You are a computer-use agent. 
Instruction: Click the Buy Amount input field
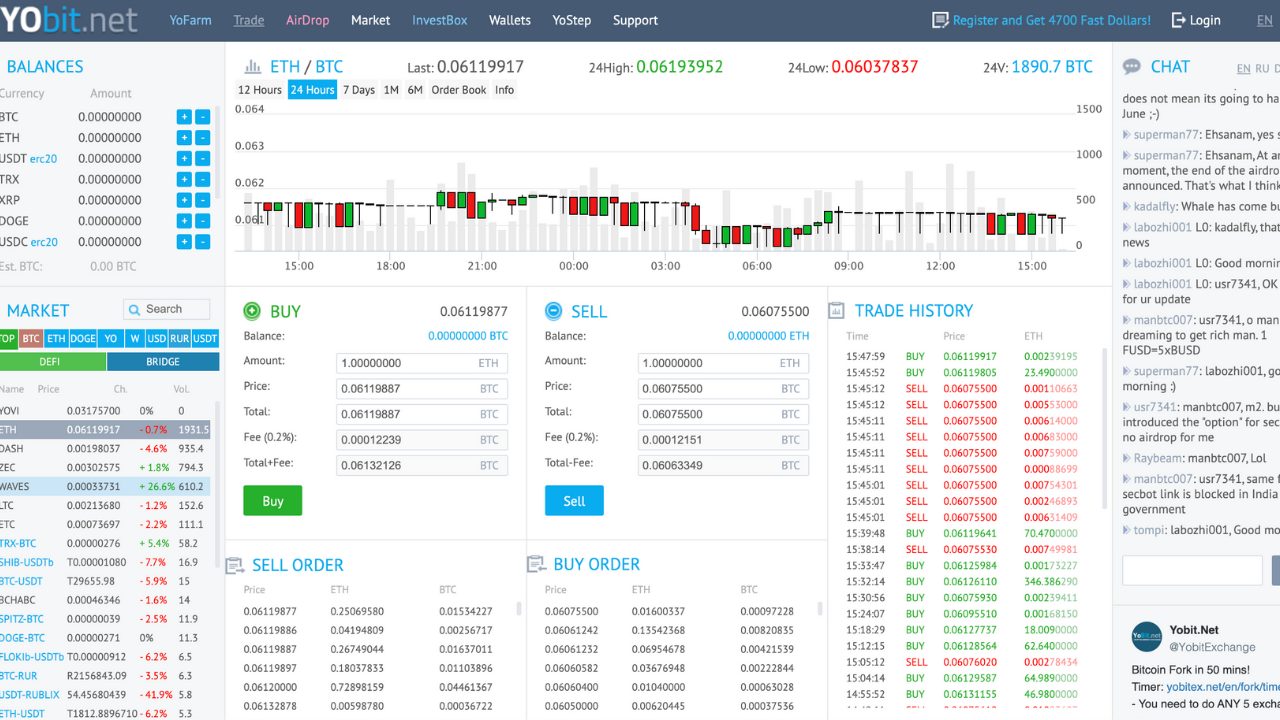[x=422, y=363]
